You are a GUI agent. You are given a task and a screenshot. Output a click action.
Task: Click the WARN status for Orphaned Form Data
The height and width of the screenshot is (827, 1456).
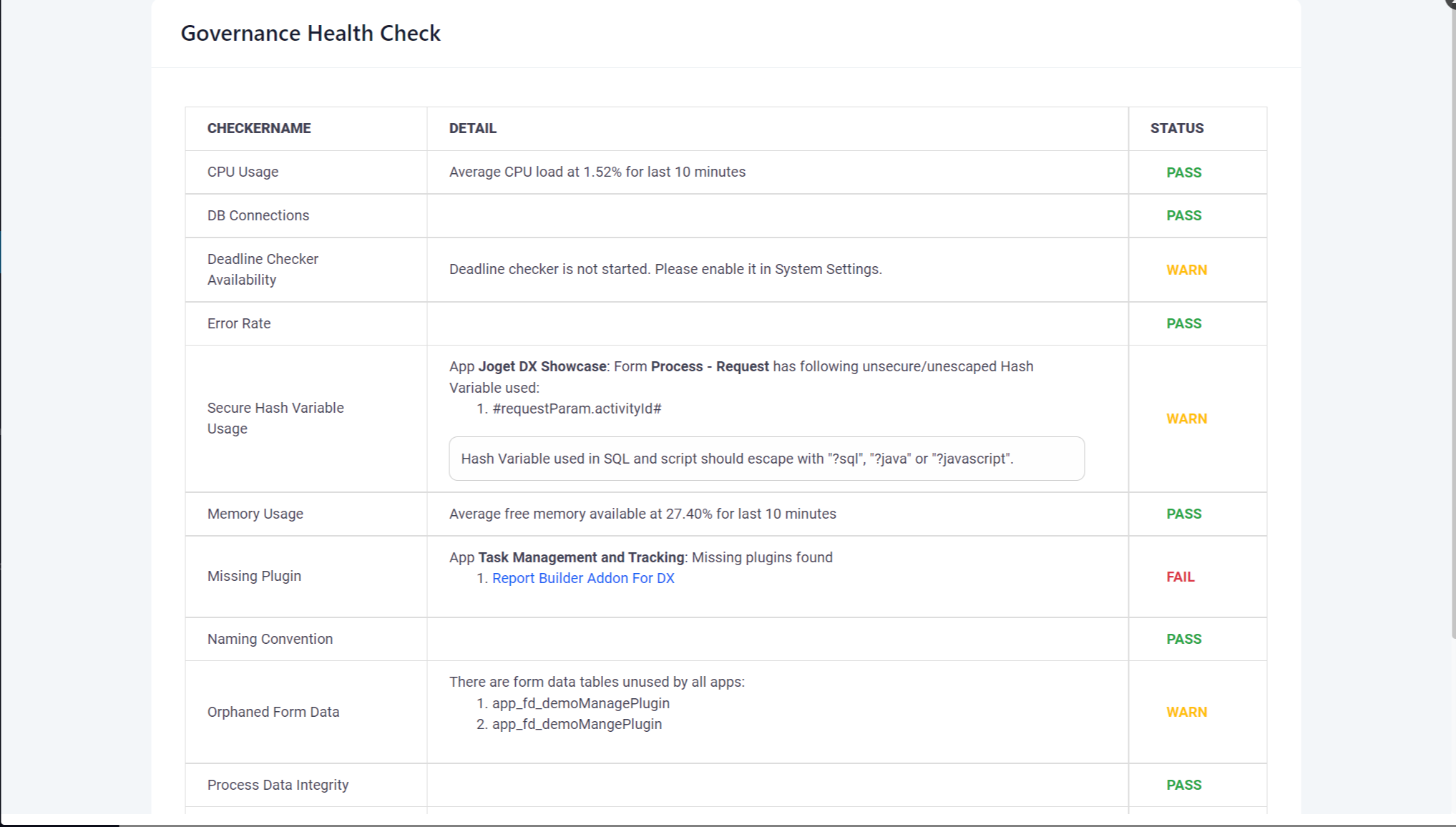(1186, 712)
